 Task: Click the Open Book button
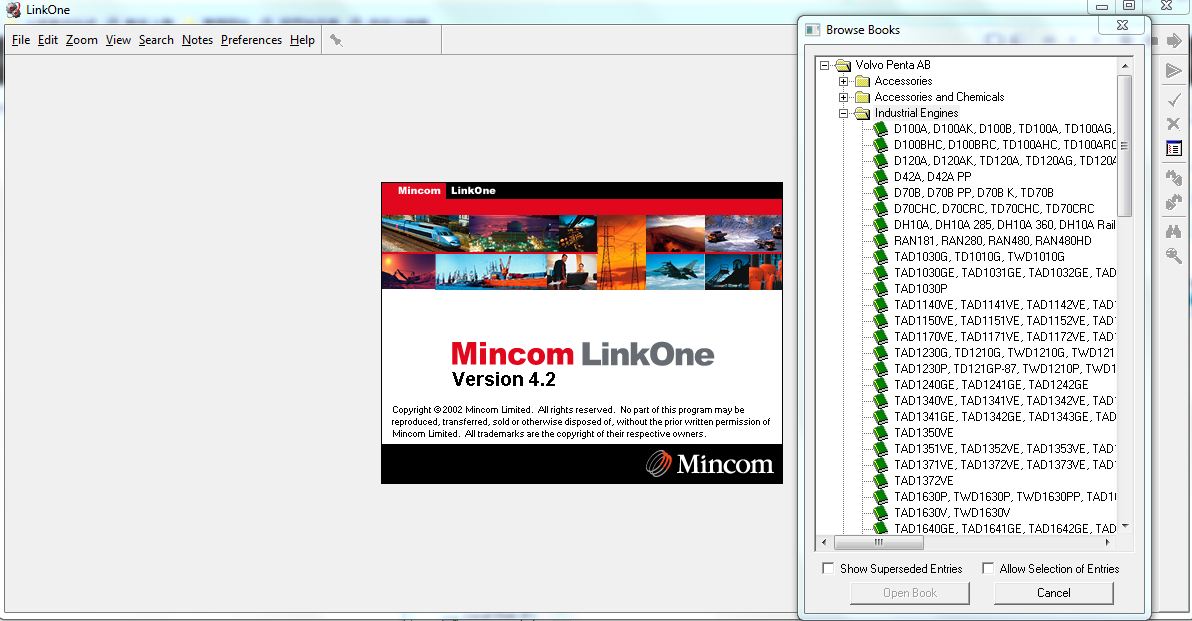coord(910,593)
